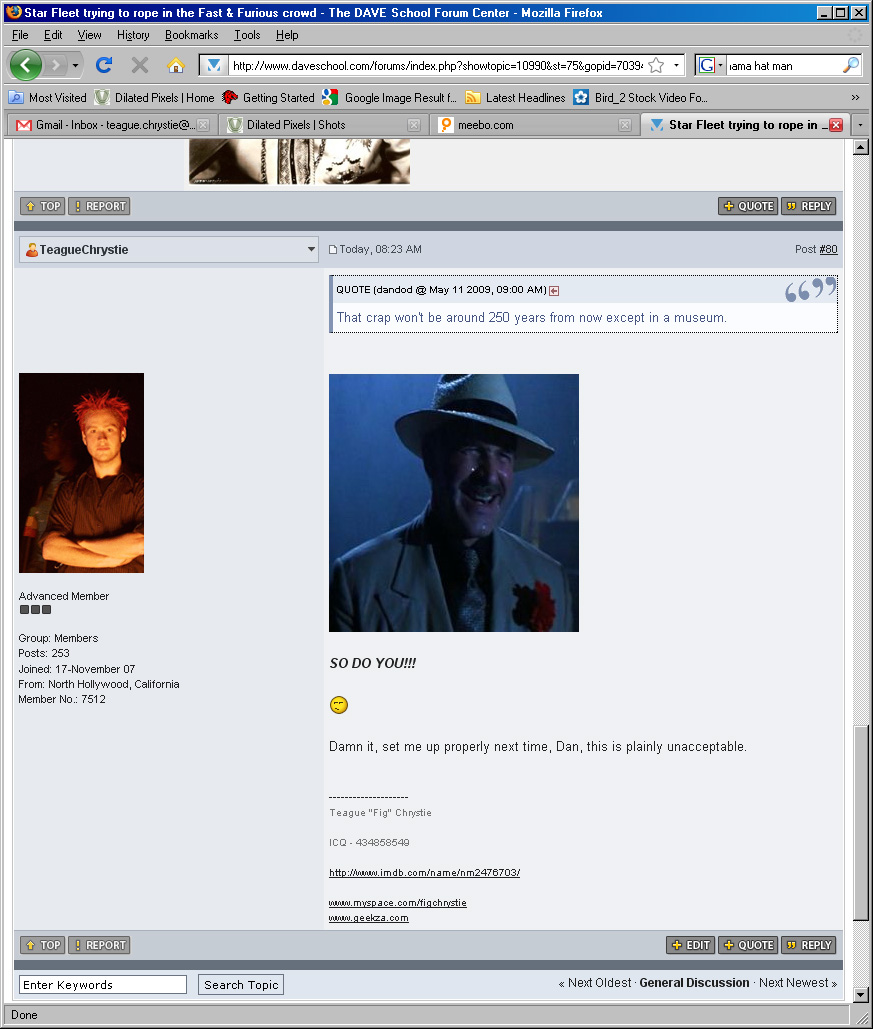Click the upper post's REPORT button

point(99,206)
